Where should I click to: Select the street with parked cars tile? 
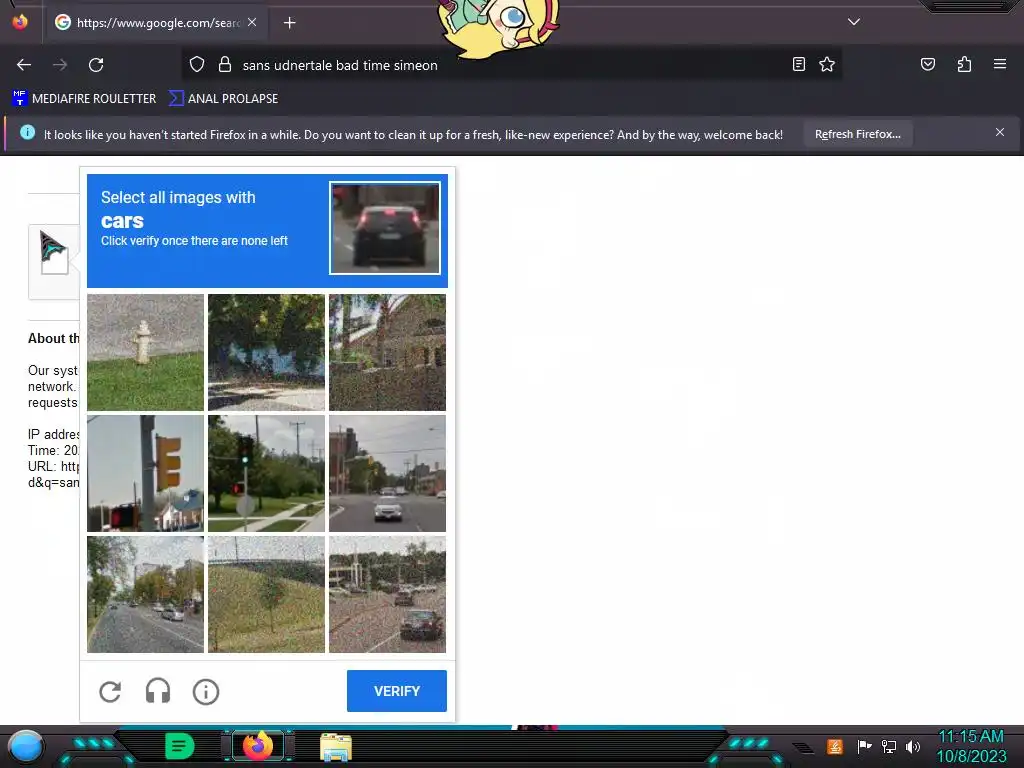click(x=146, y=594)
